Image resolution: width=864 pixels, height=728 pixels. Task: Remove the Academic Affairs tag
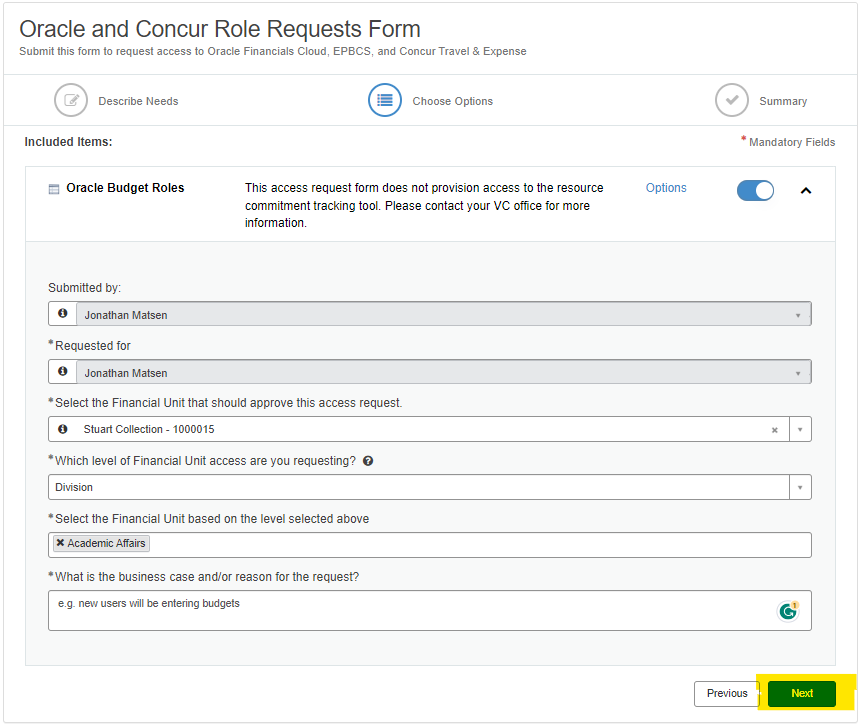tap(61, 543)
